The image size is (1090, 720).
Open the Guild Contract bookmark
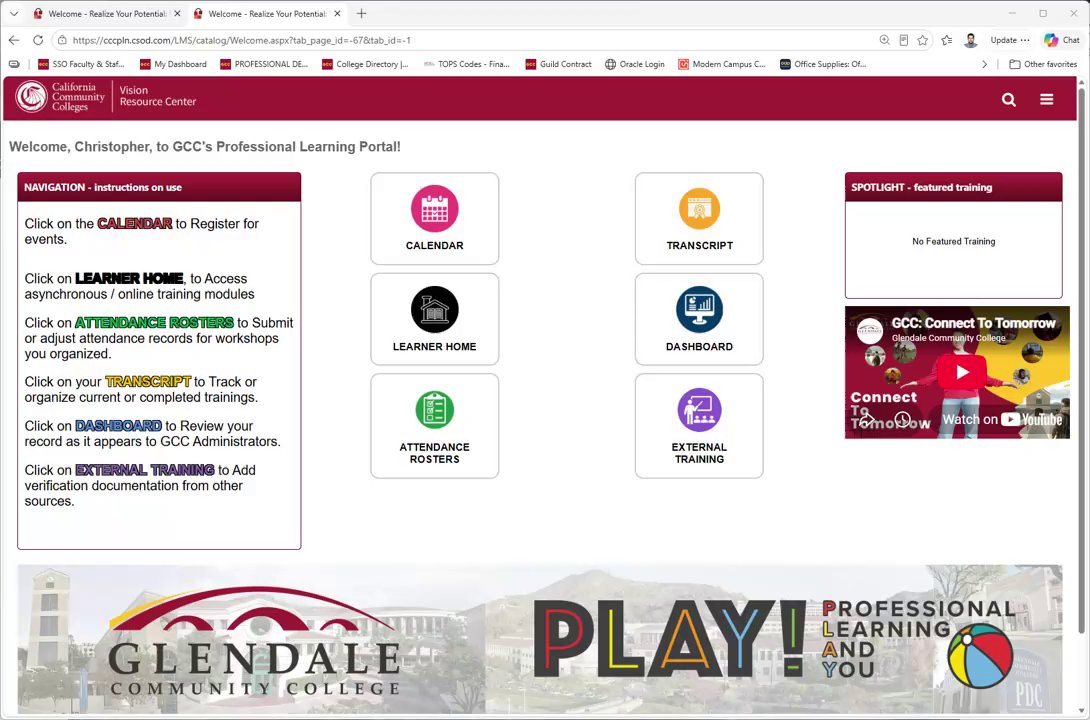click(558, 64)
